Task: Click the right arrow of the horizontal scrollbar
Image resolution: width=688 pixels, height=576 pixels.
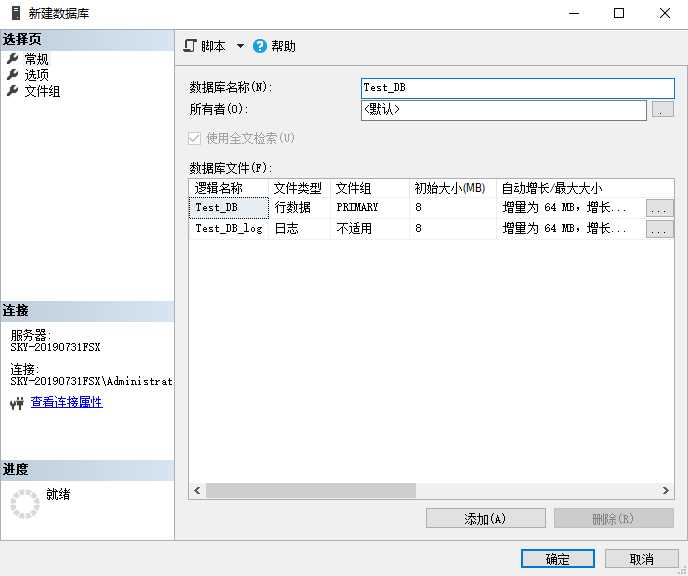Action: (x=666, y=490)
